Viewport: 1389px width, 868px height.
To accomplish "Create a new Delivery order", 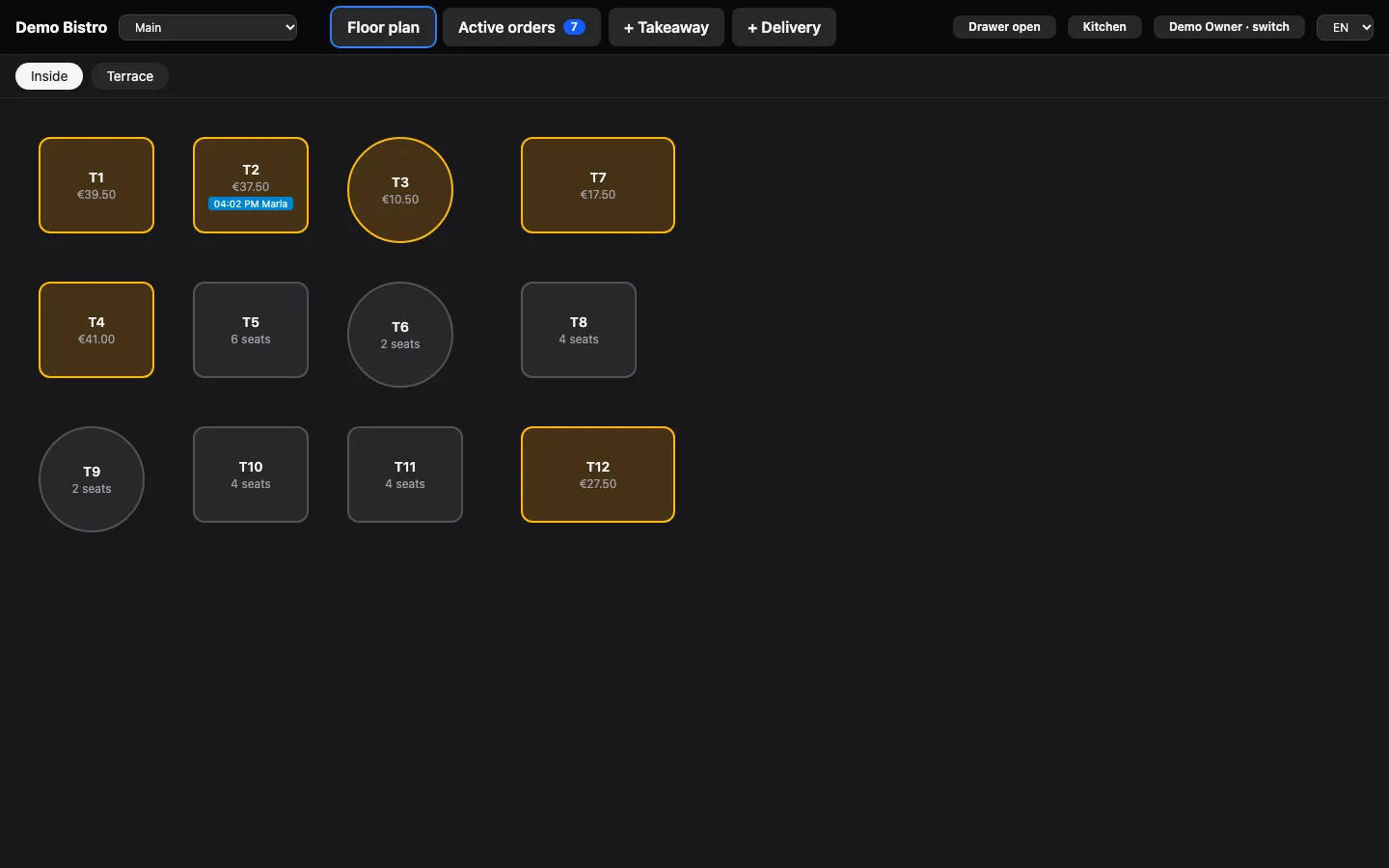I will click(x=783, y=27).
